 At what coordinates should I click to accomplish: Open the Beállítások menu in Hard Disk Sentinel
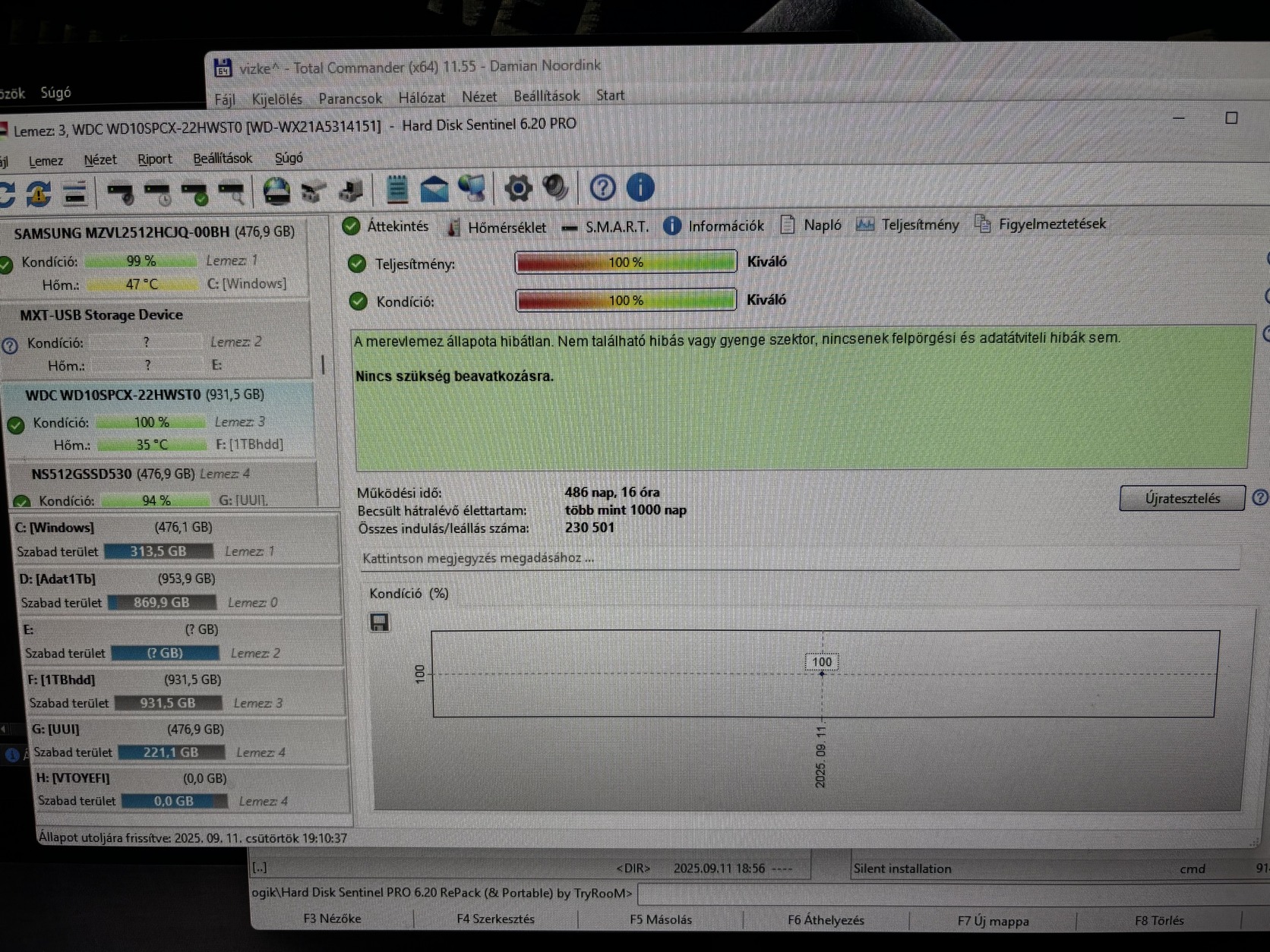click(223, 159)
